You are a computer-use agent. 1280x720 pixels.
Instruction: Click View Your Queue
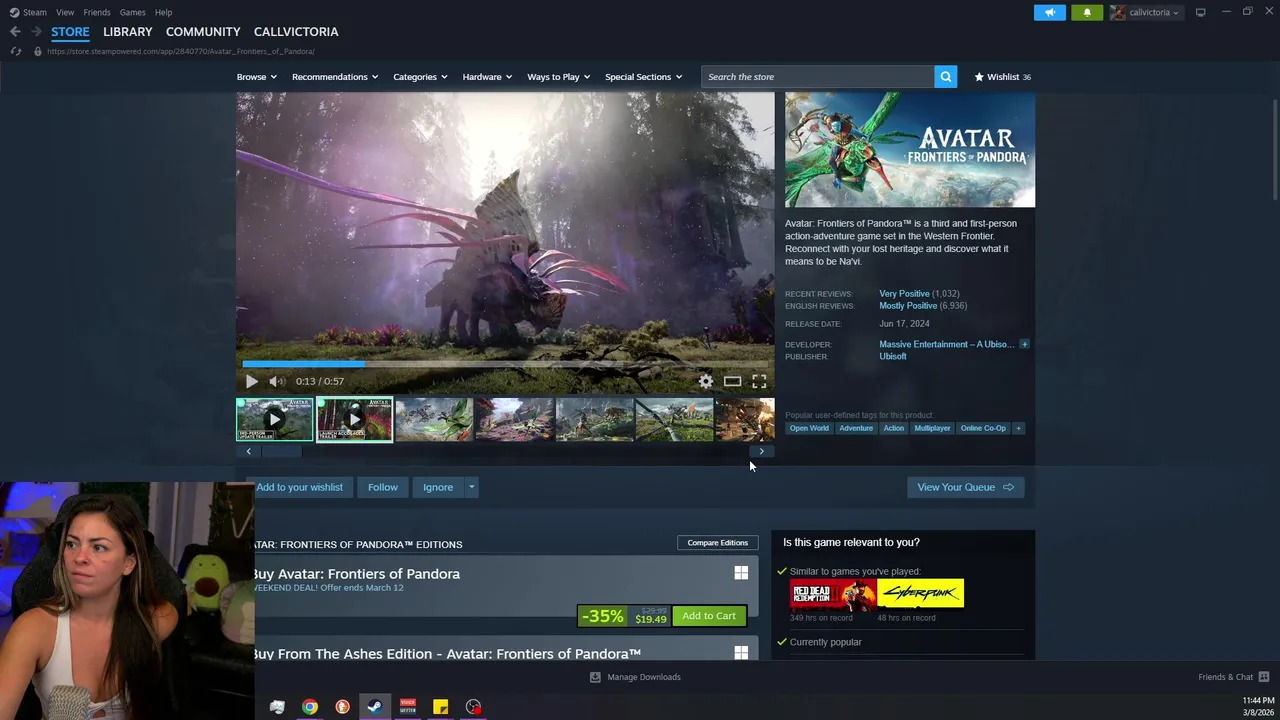point(966,487)
